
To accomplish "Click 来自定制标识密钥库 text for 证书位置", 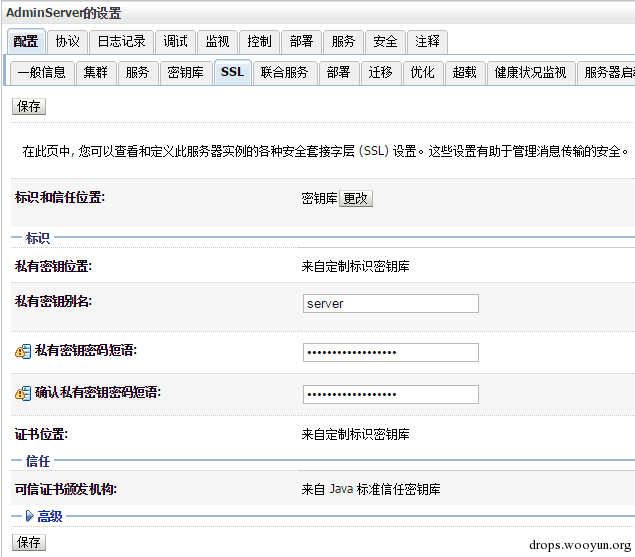I will [x=356, y=435].
